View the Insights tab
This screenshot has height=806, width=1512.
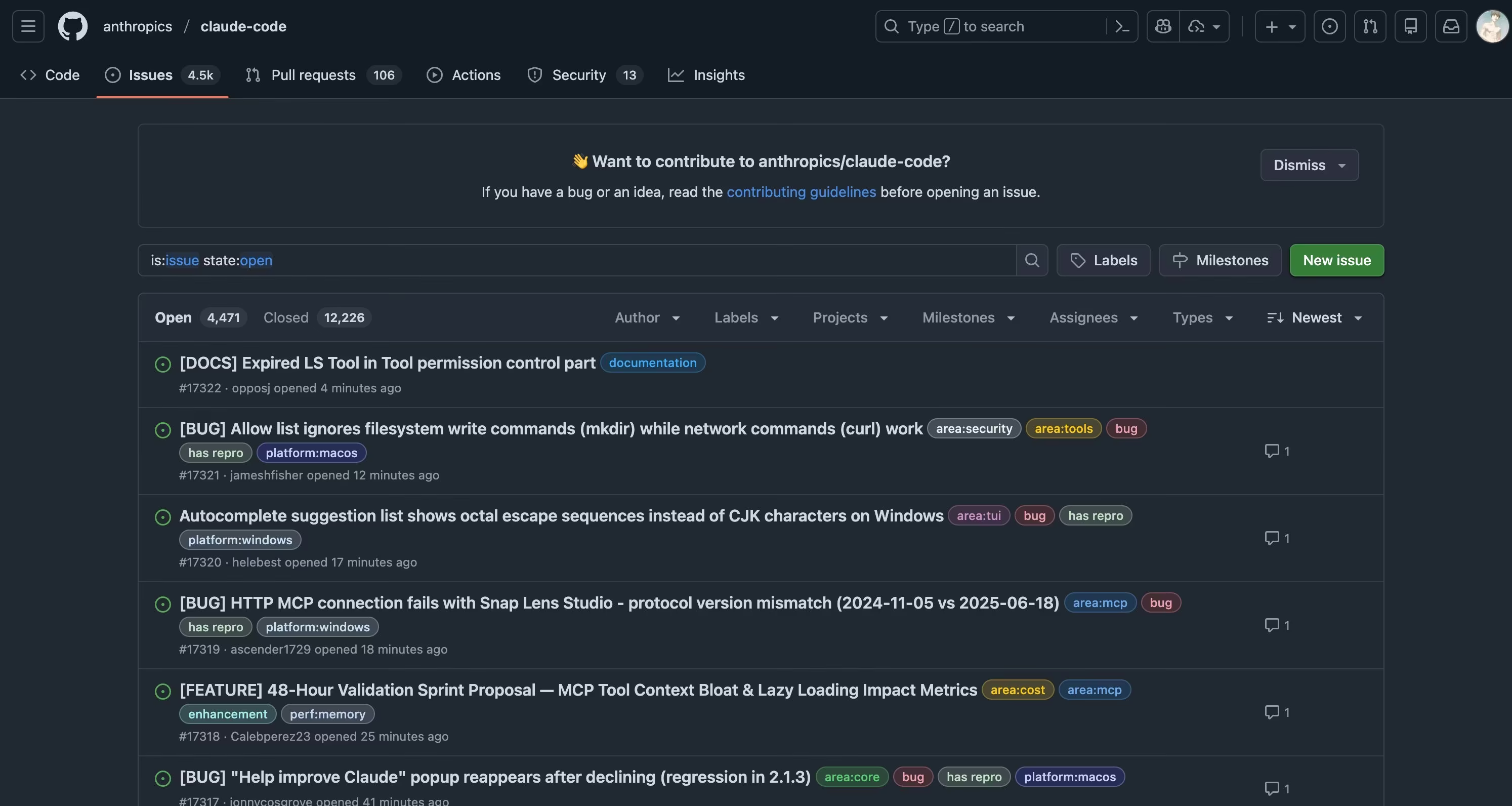point(706,75)
